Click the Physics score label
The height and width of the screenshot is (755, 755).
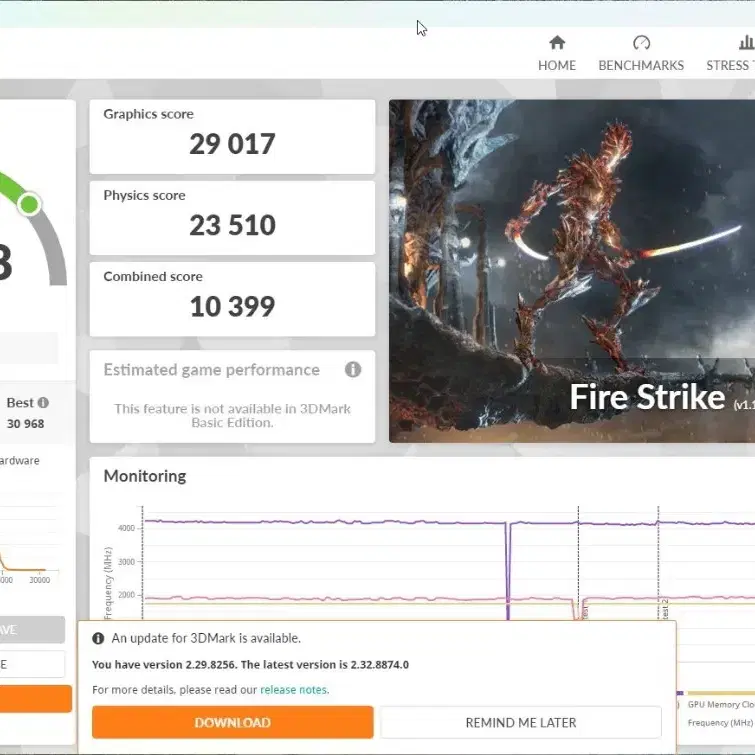144,195
